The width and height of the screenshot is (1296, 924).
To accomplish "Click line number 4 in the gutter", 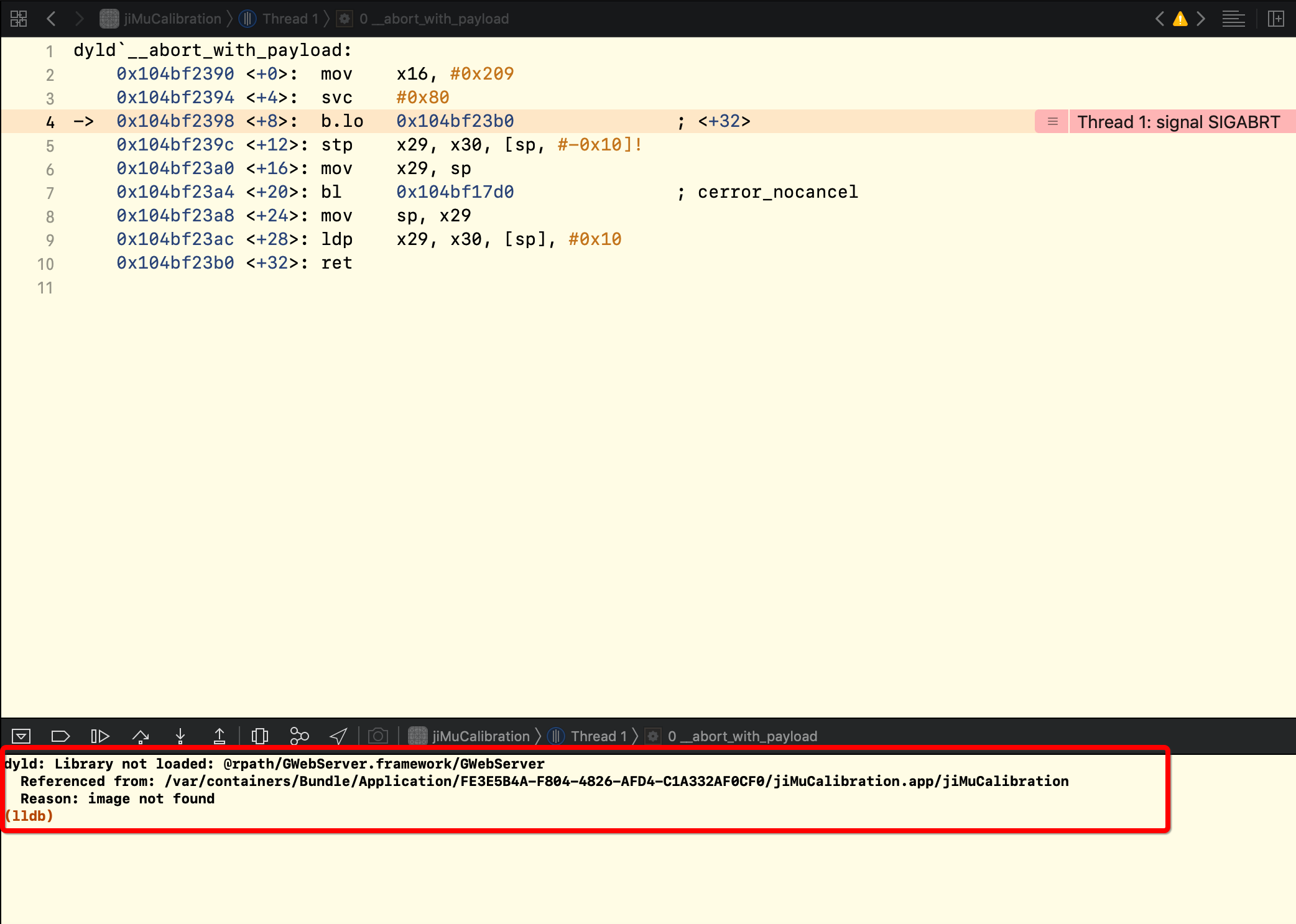I will 50,122.
